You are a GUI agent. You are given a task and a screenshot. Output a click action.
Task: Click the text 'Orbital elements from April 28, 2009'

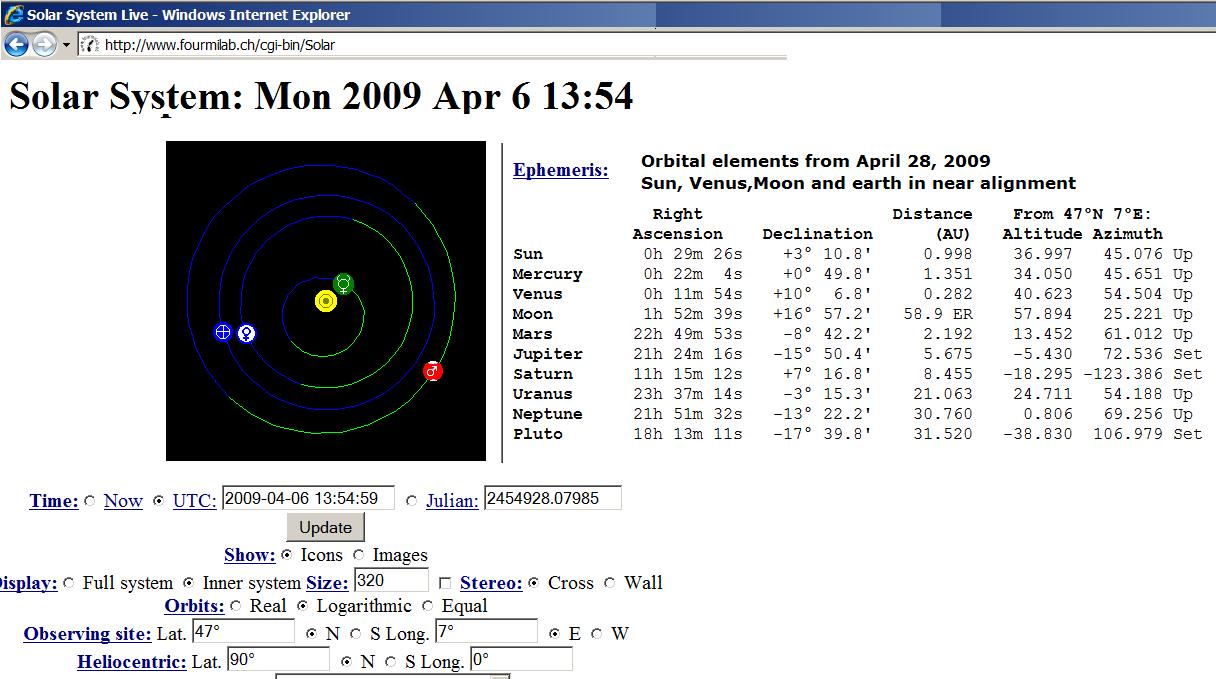[816, 161]
